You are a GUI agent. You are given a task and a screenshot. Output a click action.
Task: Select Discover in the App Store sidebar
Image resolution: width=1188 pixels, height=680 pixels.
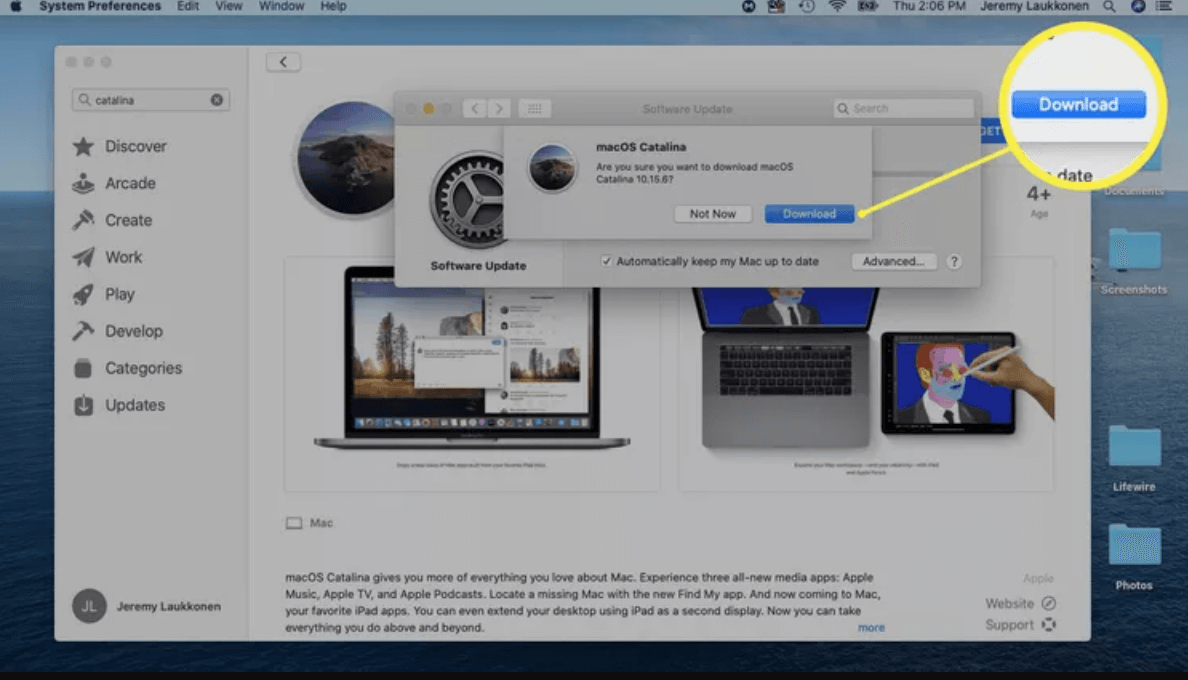pyautogui.click(x=137, y=146)
